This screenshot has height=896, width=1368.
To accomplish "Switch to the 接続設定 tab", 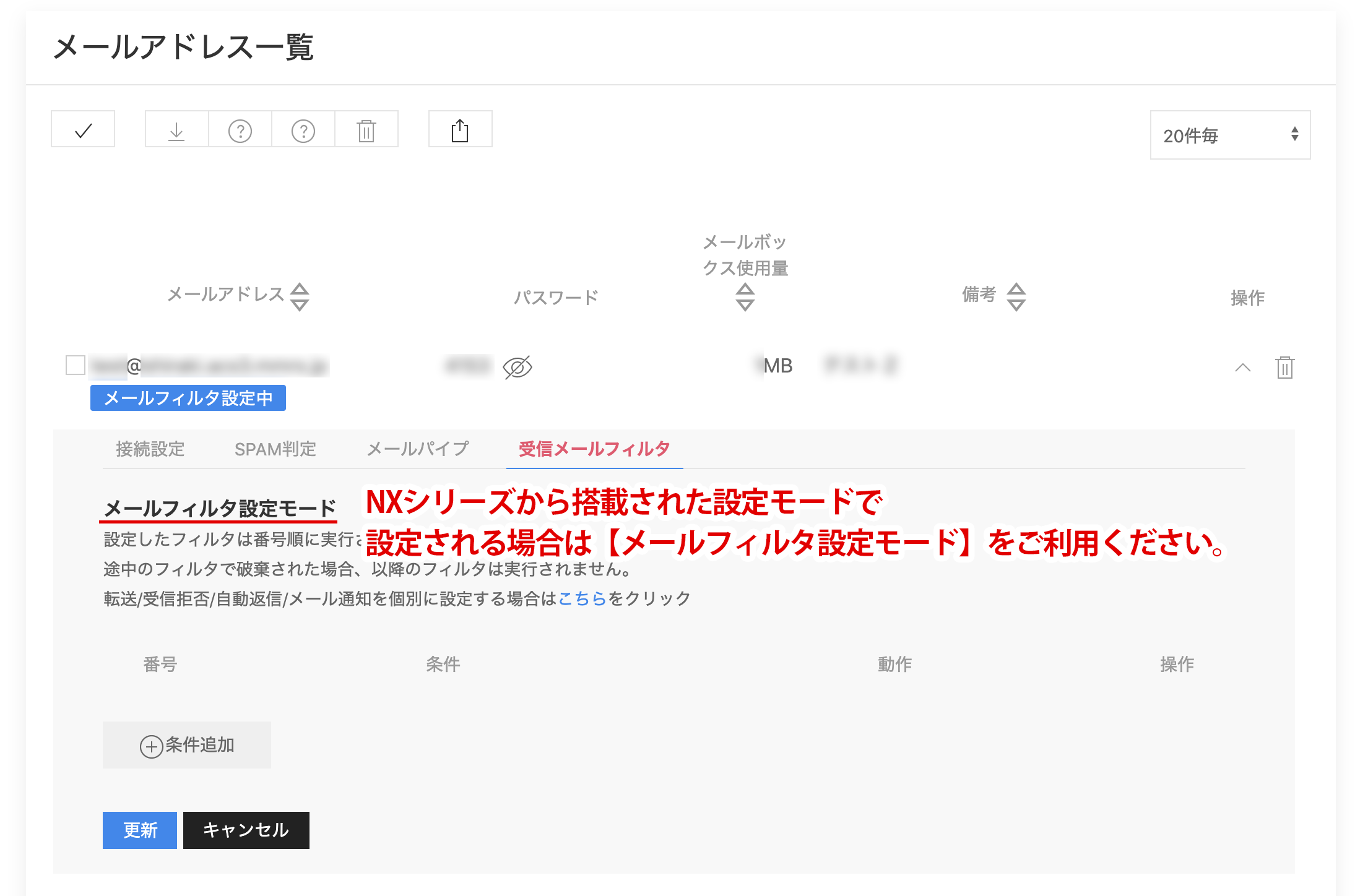I will coord(150,449).
